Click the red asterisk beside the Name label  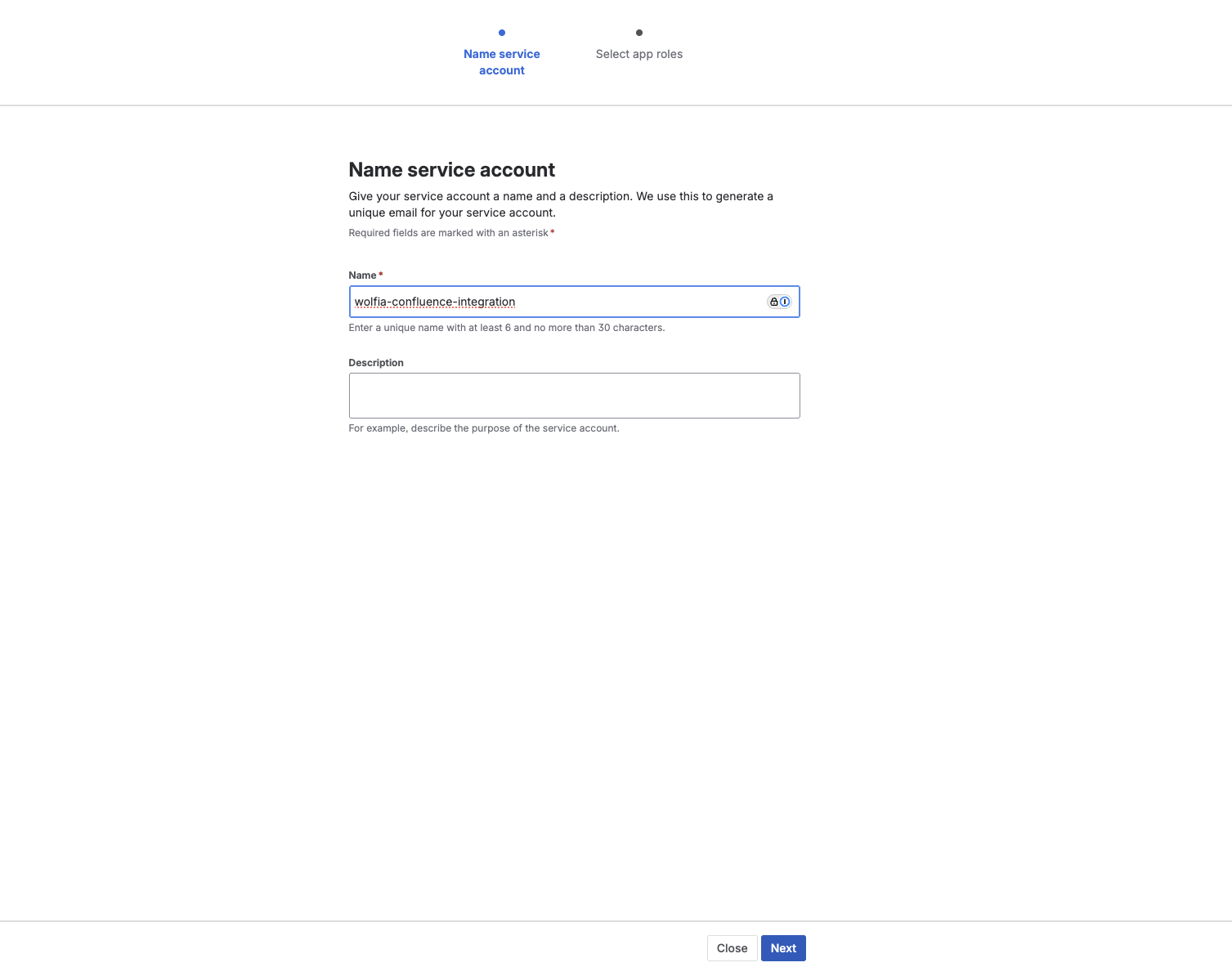click(x=381, y=275)
